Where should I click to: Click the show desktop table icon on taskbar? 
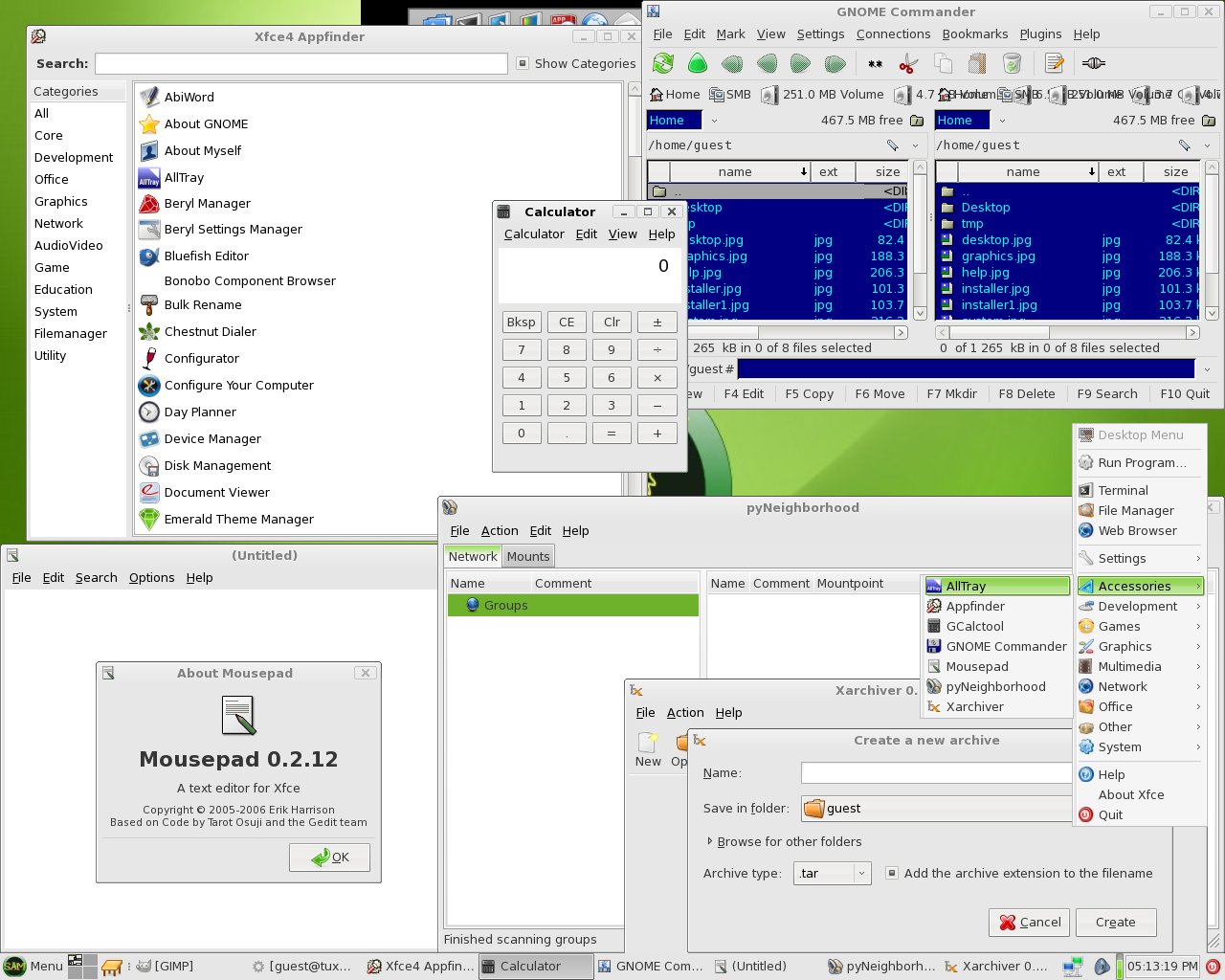click(112, 967)
